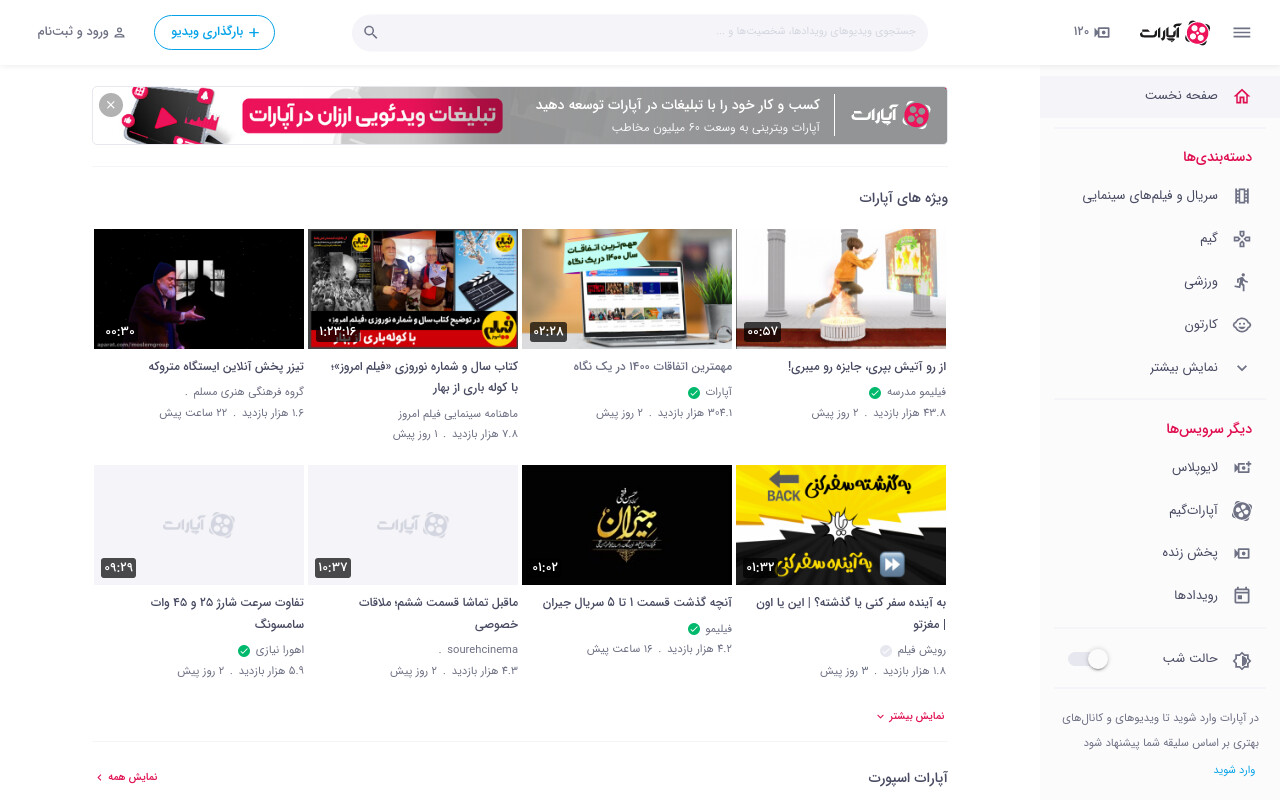Viewport: 1280px width, 800px height.
Task: Open title کتاب سال و شماره نوروزی فیلم امروز
Action: point(424,377)
